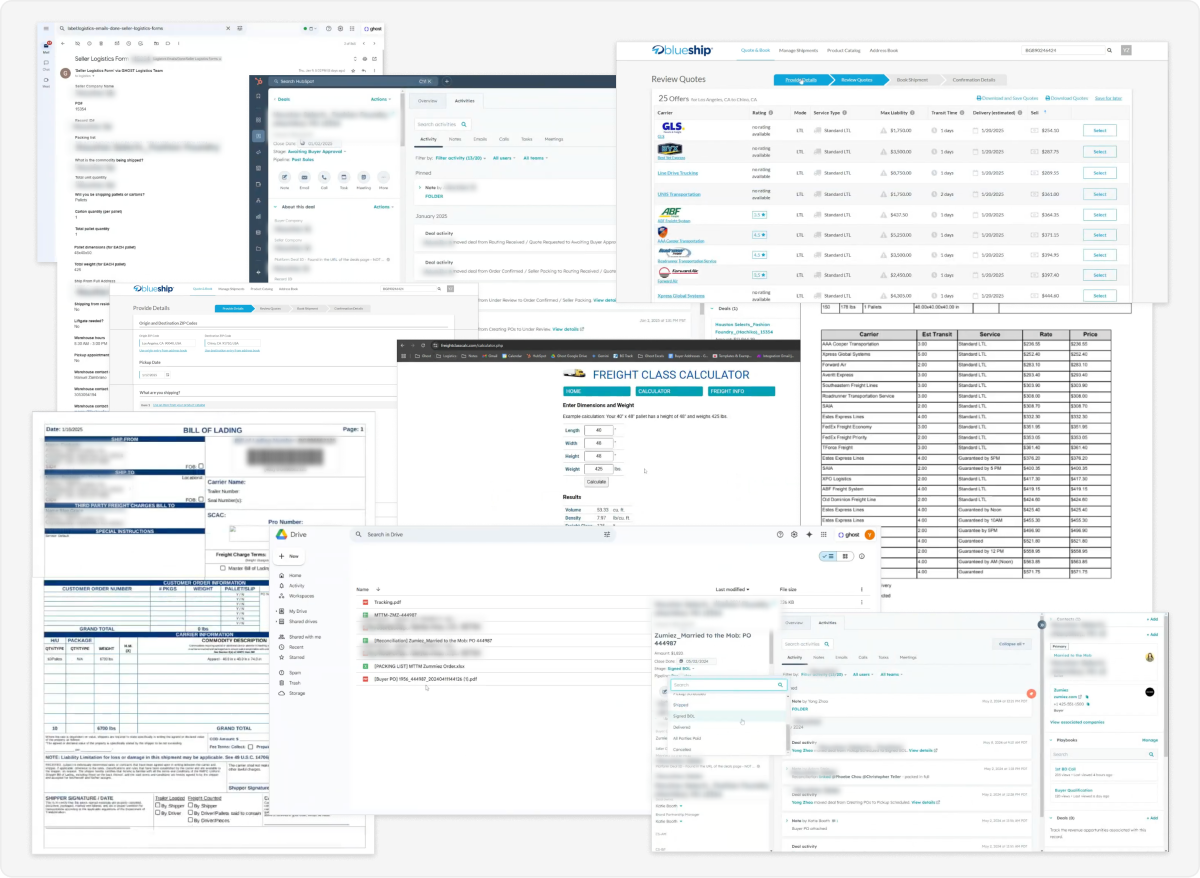Click the Search HubSpot field
The height and width of the screenshot is (878, 1200).
[352, 81]
